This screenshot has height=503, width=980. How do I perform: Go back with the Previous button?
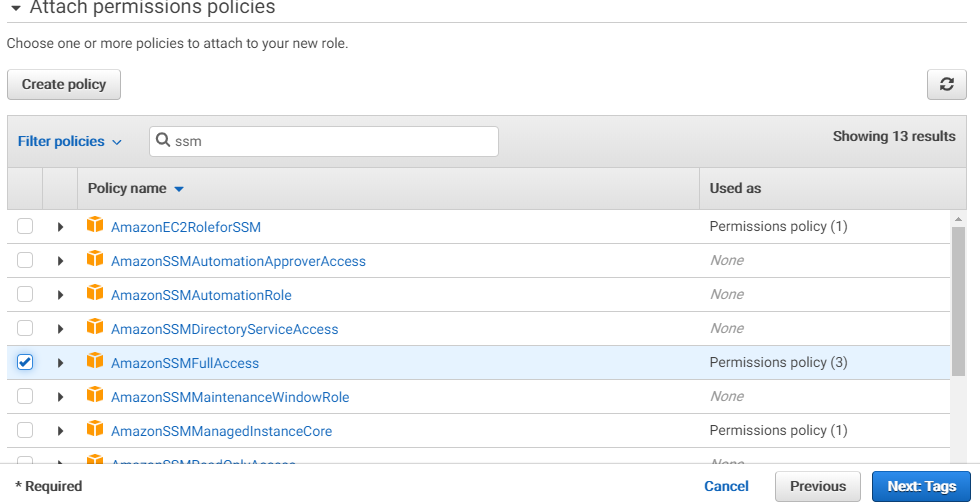point(818,486)
